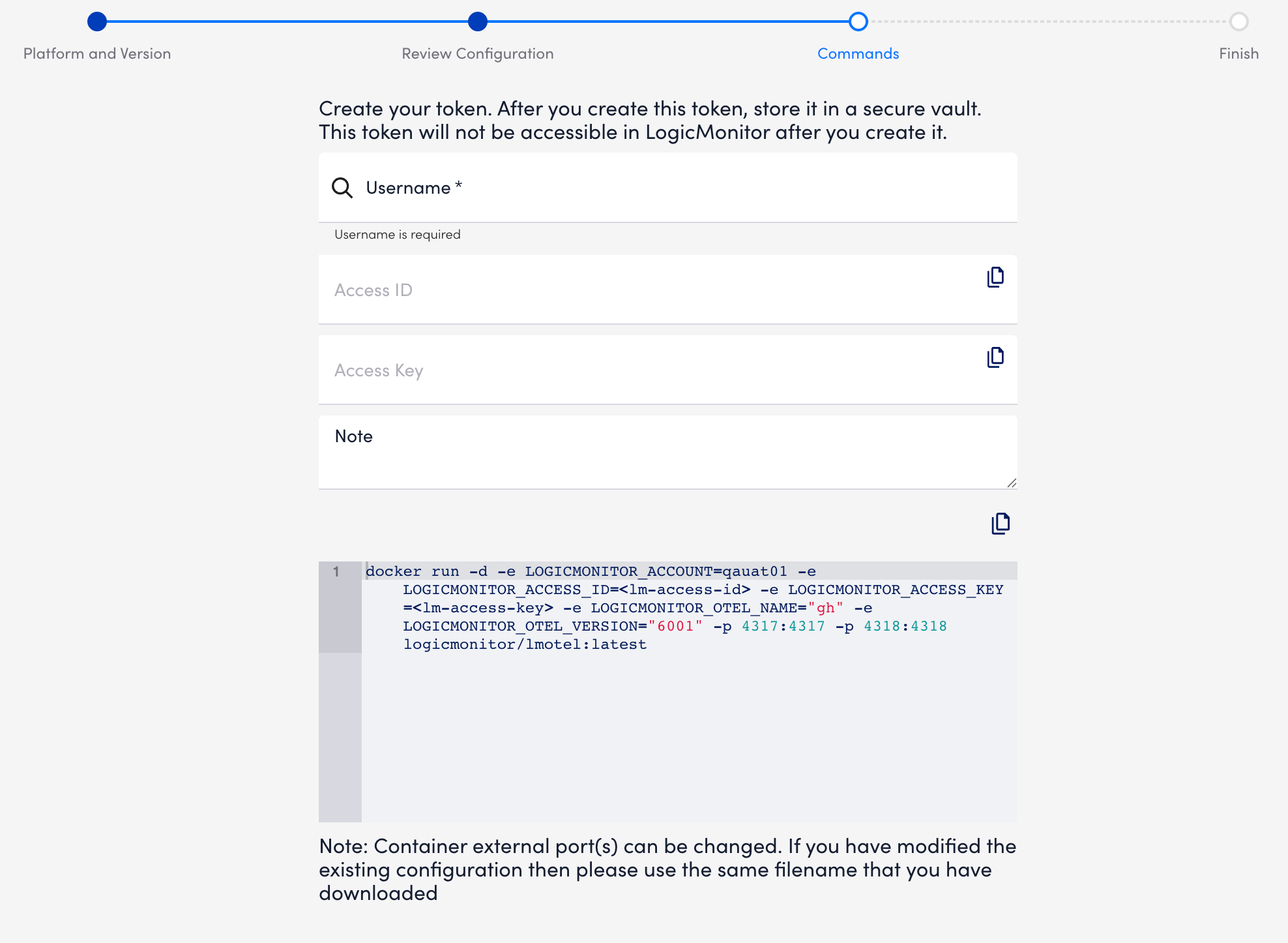Click the Finish step circle

[1238, 22]
